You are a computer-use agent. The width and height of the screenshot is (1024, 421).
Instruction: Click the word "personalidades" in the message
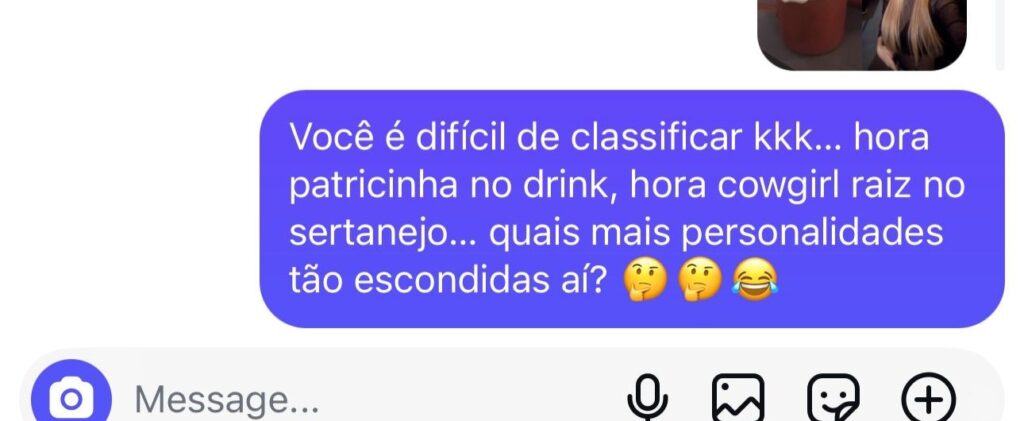(x=812, y=234)
